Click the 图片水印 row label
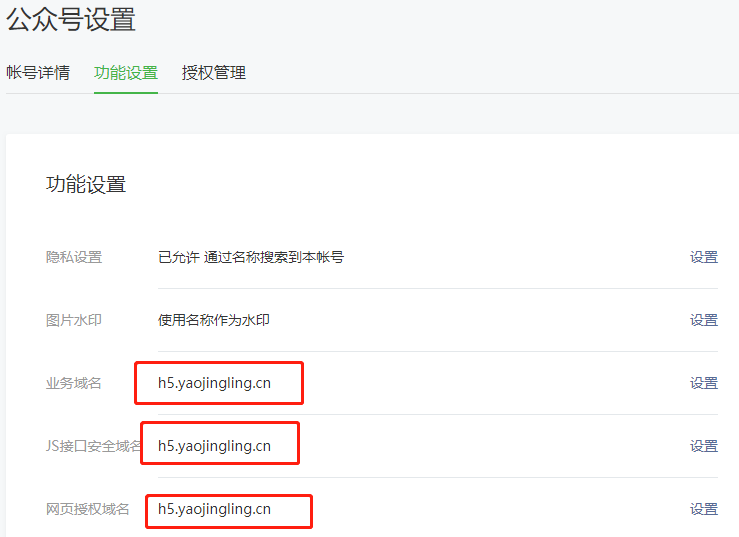This screenshot has width=739, height=537. coord(74,320)
